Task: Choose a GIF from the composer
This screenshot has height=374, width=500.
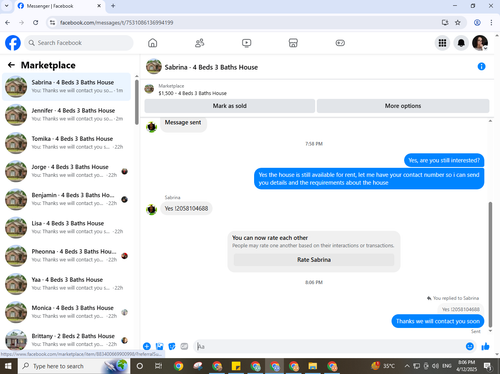Action: (x=184, y=346)
